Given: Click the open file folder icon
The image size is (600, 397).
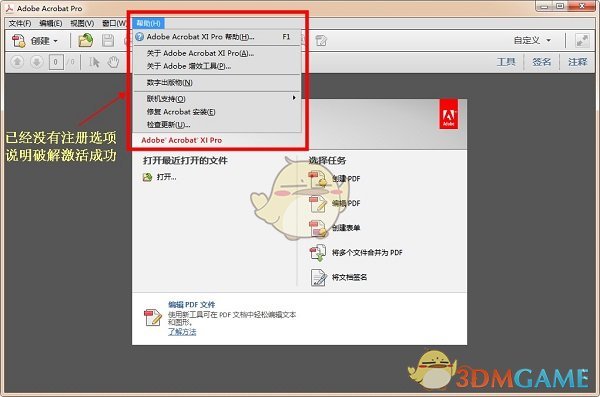Looking at the screenshot, I should (86, 40).
